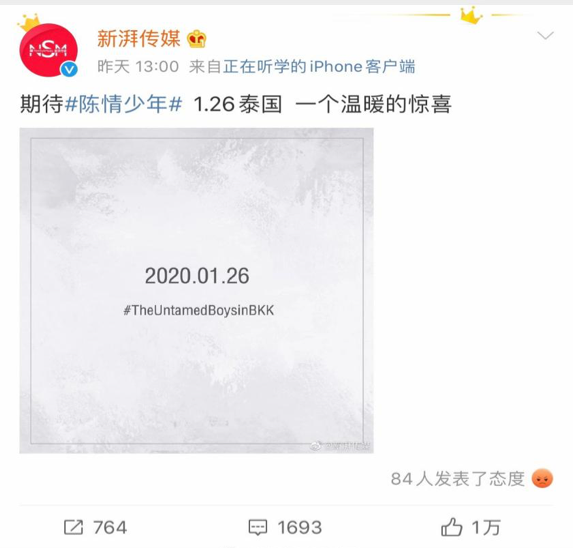Screen dimensions: 573x548
Task: Like the post with thumbs-up icon
Action: [452, 527]
